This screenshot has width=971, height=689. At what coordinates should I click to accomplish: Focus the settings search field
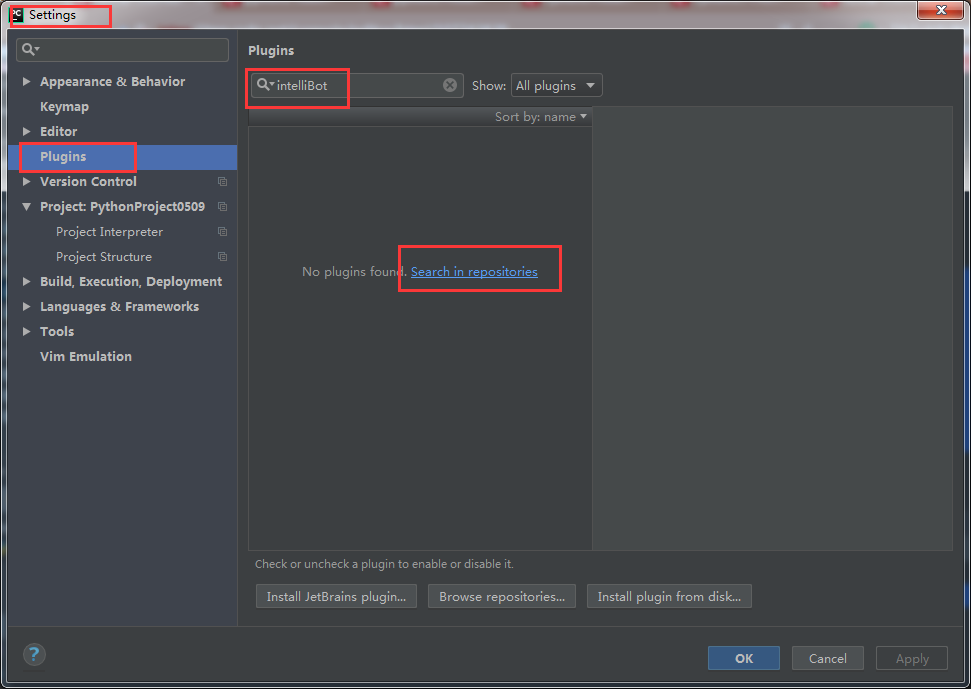coord(123,50)
